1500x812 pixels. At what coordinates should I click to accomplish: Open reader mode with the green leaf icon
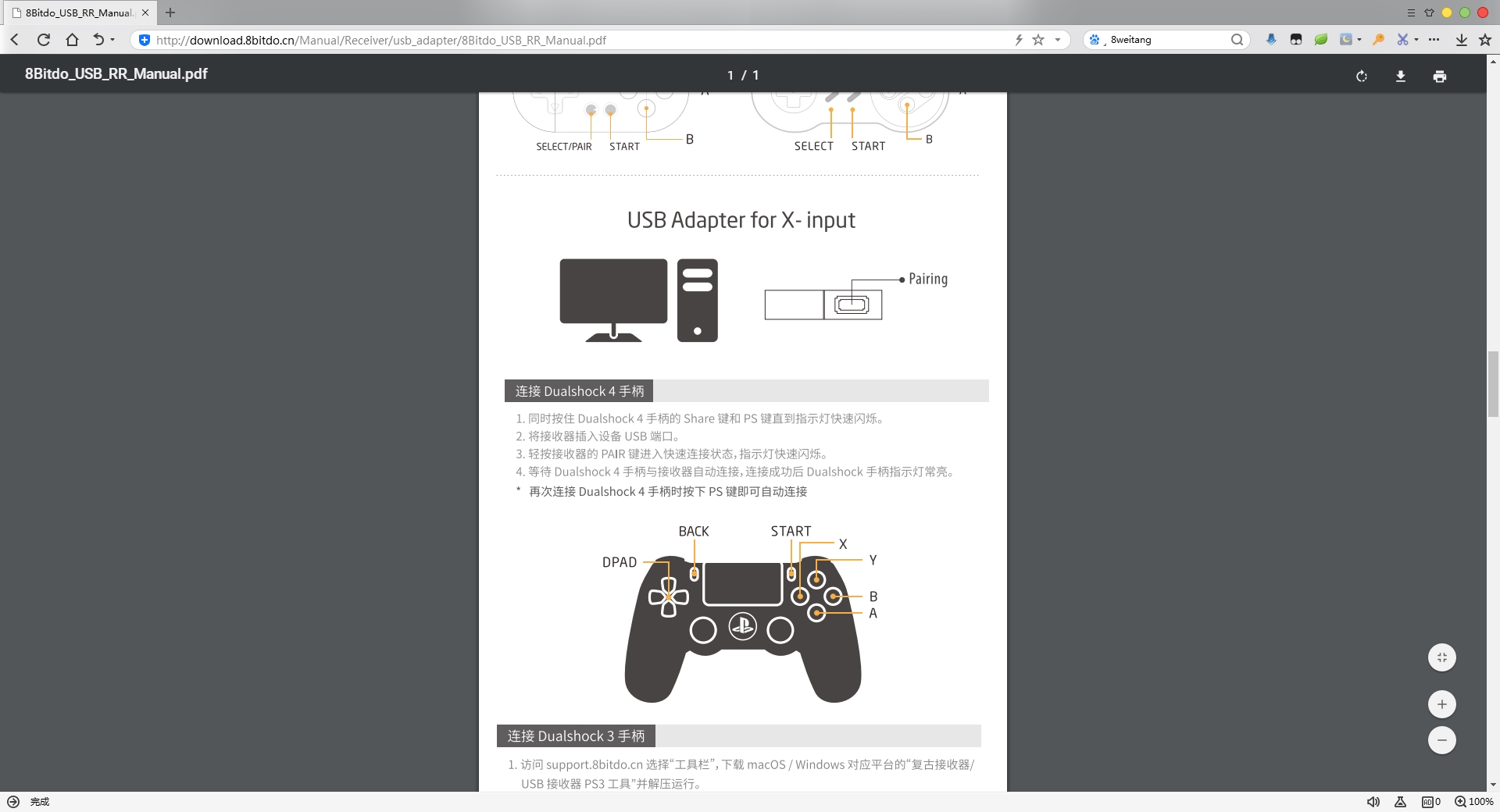click(1321, 40)
